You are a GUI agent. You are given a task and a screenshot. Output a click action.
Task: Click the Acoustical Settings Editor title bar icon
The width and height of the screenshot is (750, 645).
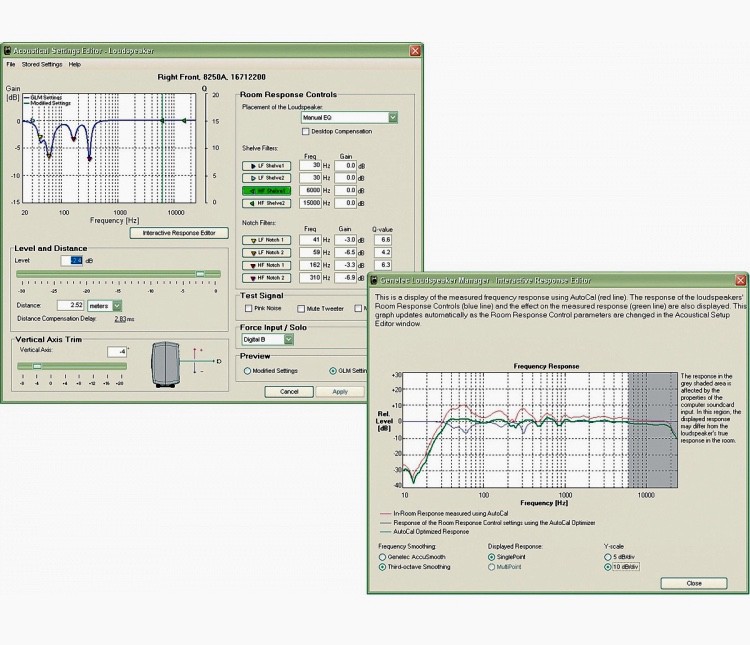coord(7,51)
